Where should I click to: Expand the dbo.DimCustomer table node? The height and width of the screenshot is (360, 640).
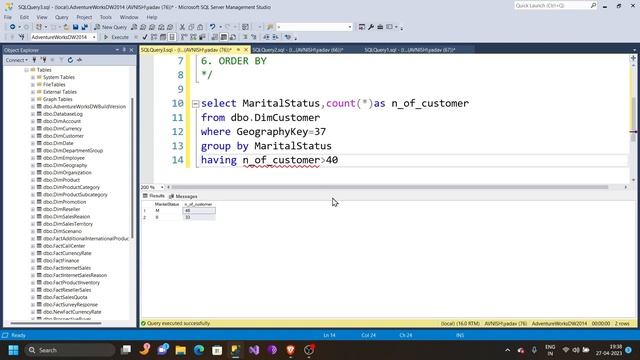pyautogui.click(x=33, y=136)
